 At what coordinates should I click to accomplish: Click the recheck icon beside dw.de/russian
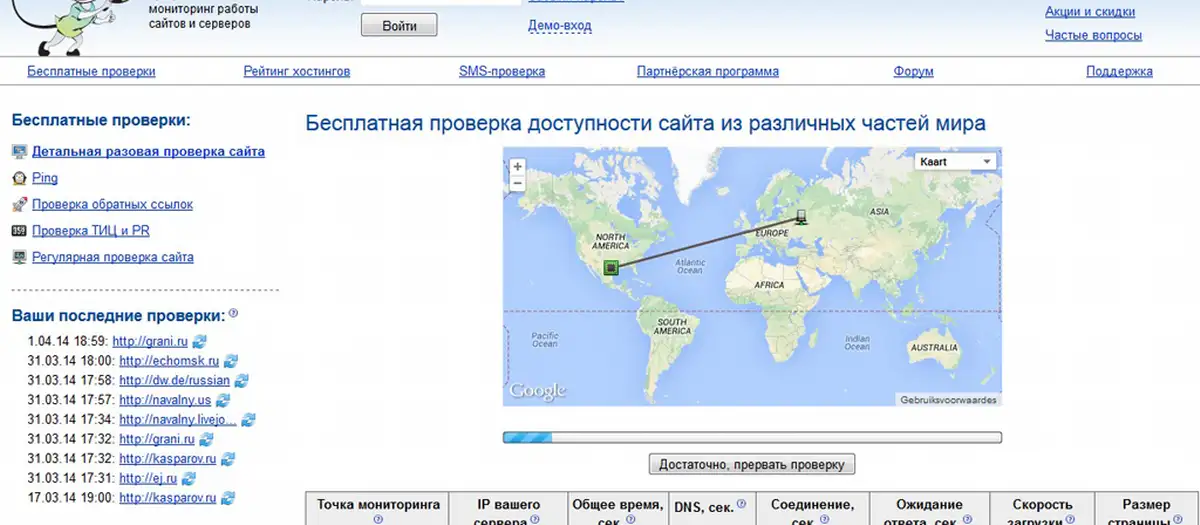(x=241, y=380)
